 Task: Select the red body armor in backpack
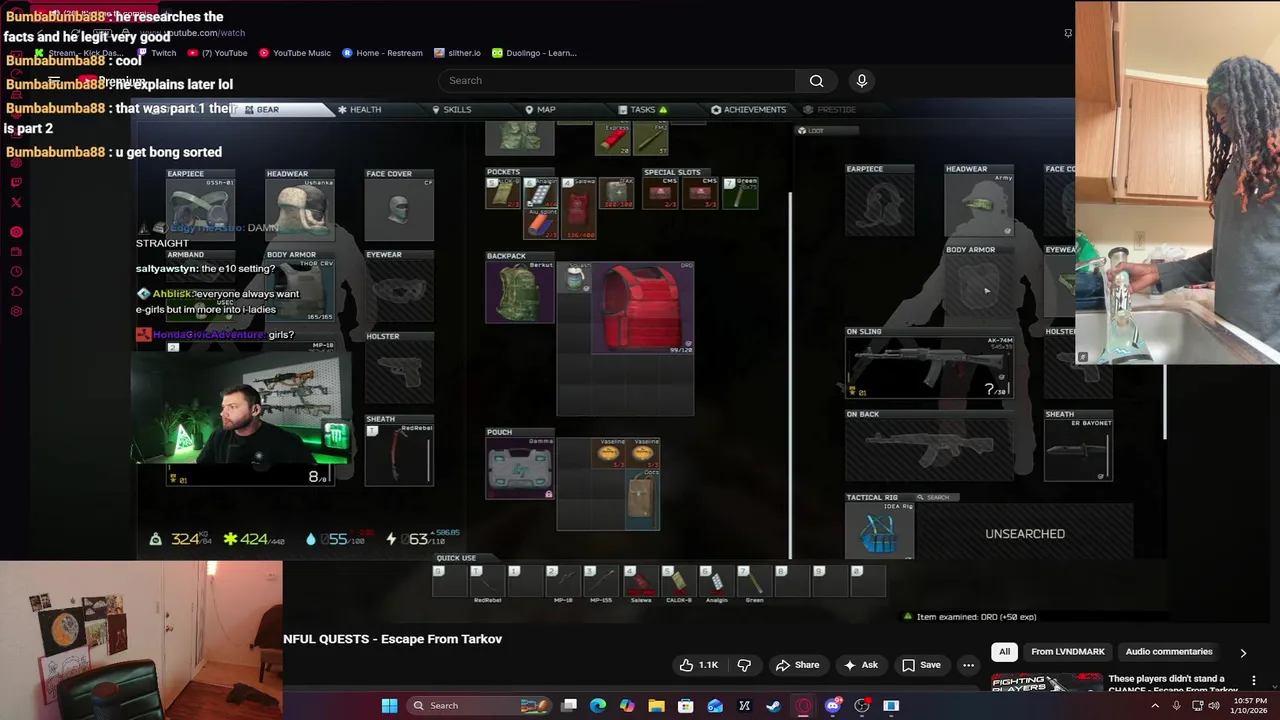642,308
